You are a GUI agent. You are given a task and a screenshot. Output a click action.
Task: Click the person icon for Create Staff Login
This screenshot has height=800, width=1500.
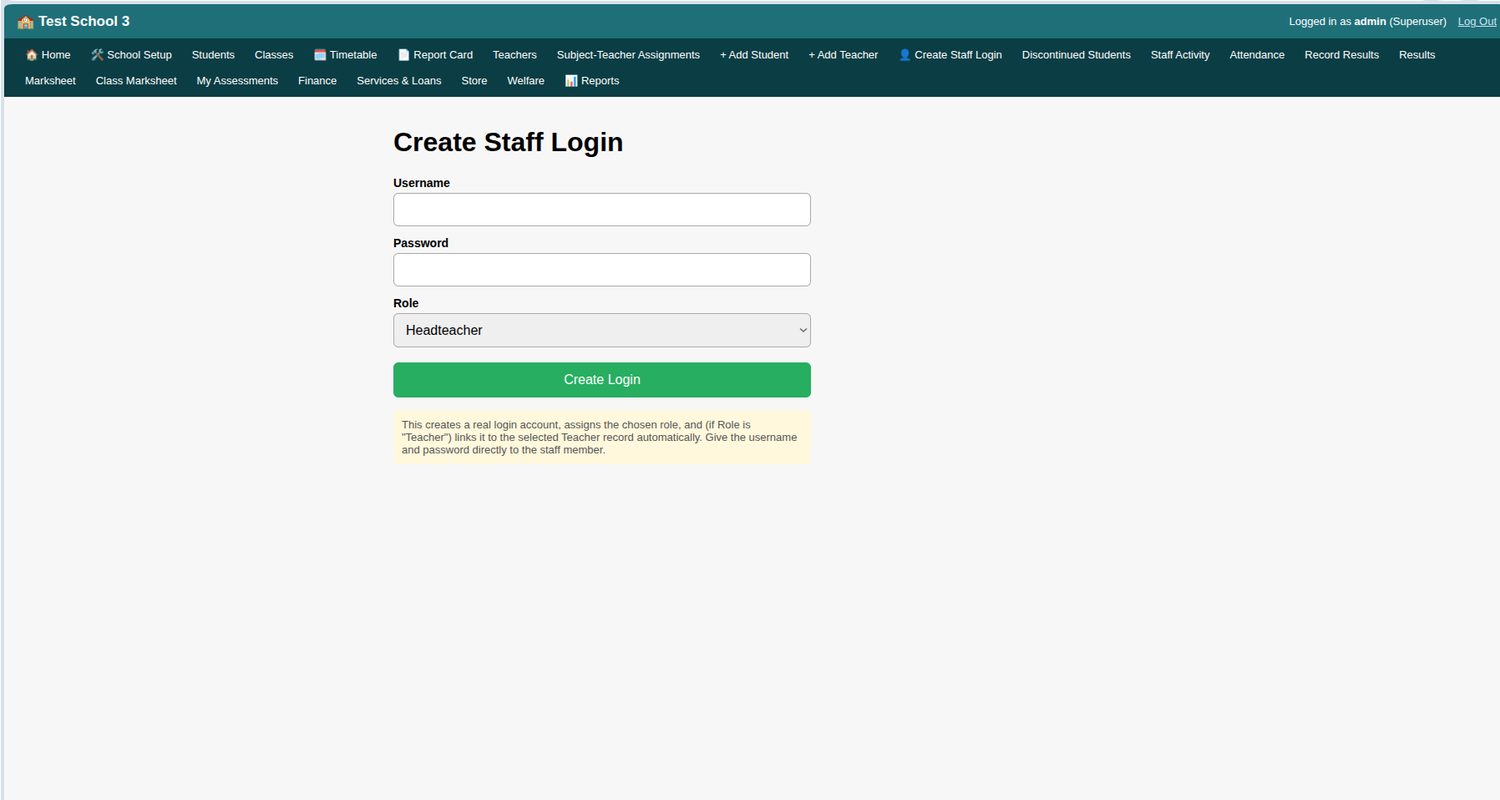click(x=905, y=55)
